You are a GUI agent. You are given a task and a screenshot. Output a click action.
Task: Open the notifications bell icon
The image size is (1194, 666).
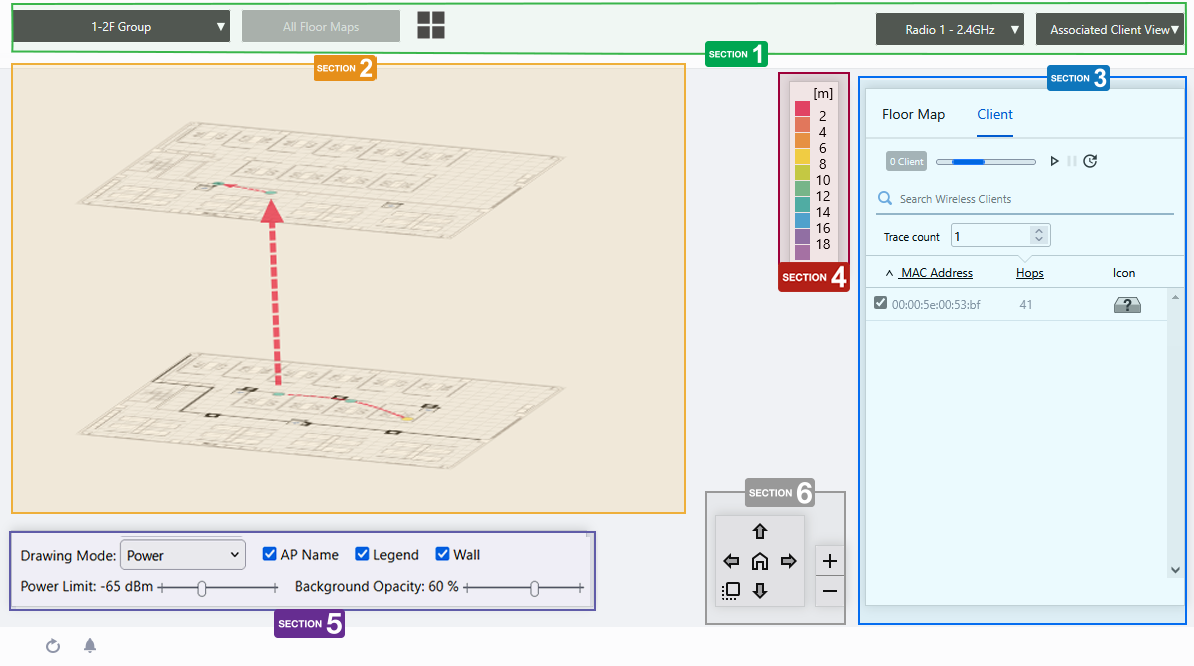[x=90, y=646]
